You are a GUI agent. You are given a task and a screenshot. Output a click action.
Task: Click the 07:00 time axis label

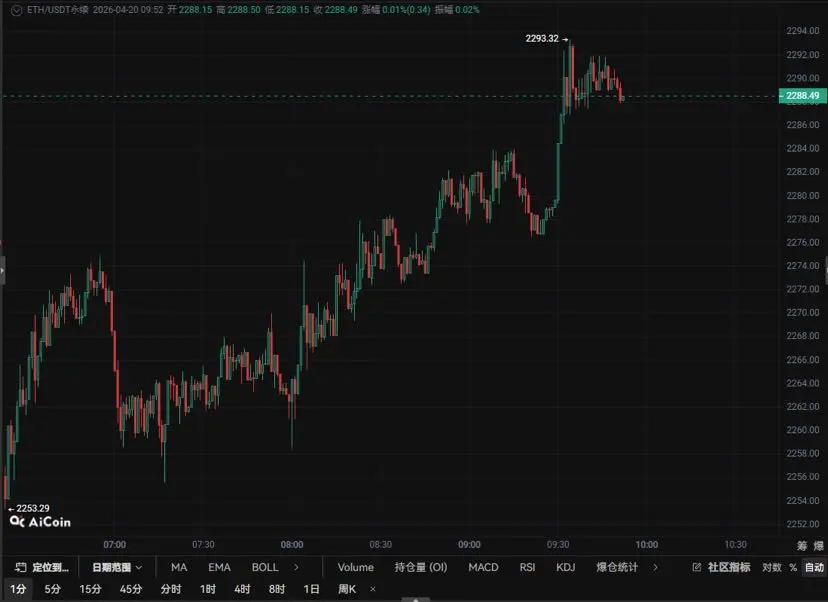115,544
